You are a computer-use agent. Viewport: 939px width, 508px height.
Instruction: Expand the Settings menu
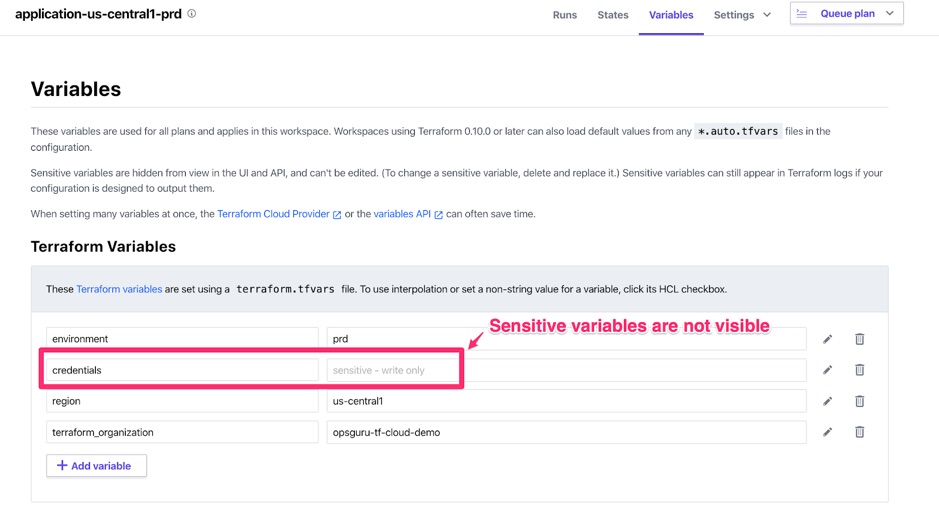click(x=741, y=15)
